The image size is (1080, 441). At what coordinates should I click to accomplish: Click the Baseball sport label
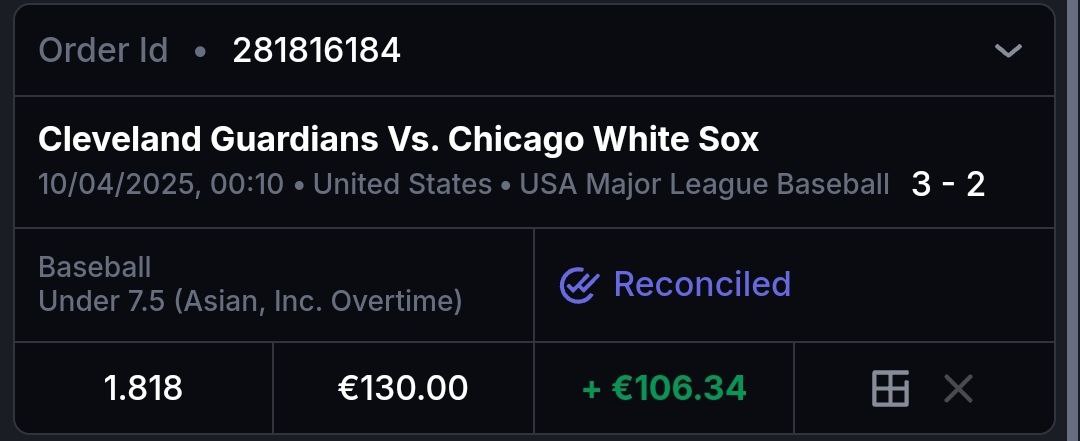(95, 267)
